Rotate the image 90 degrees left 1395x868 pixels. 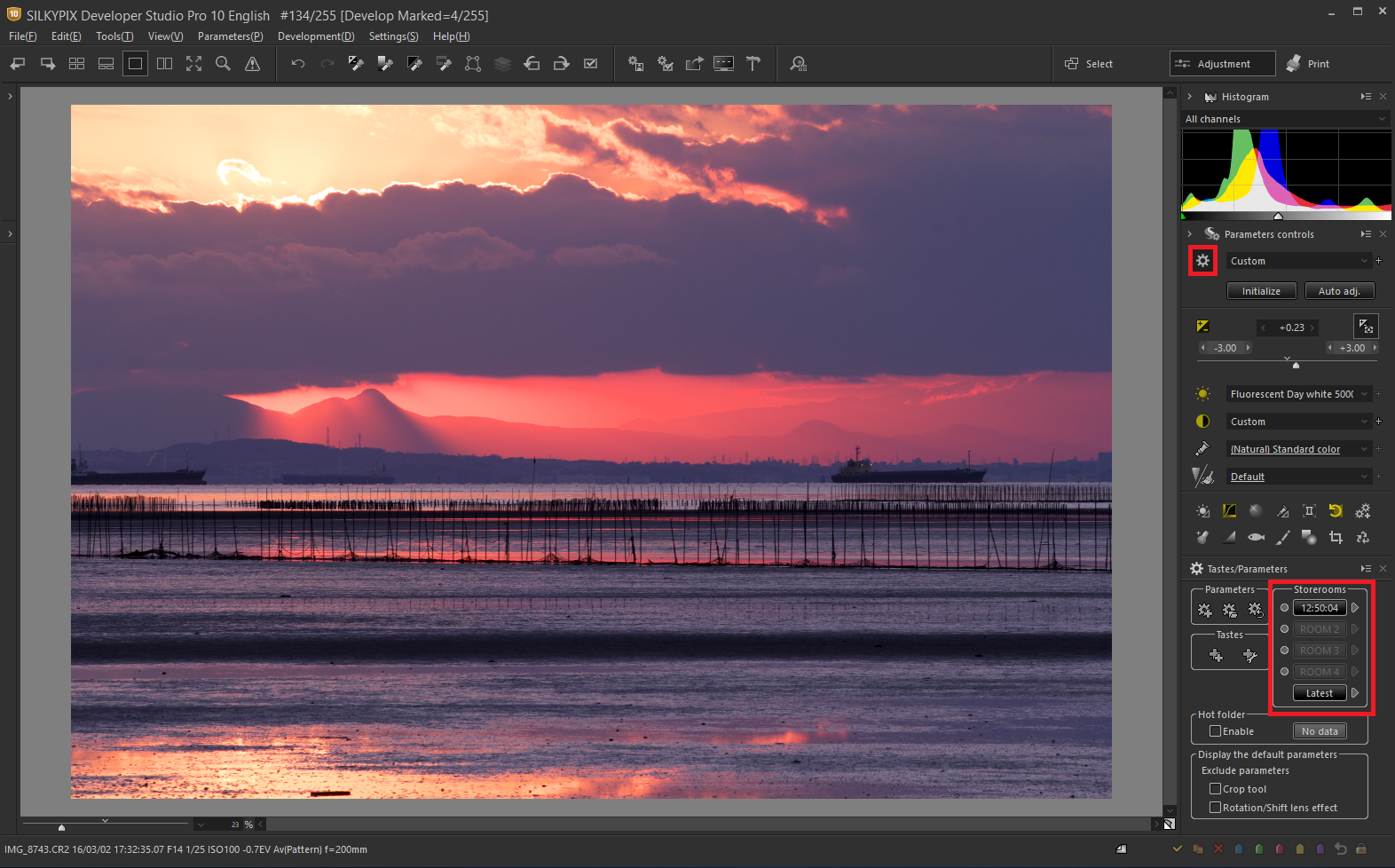(x=532, y=64)
